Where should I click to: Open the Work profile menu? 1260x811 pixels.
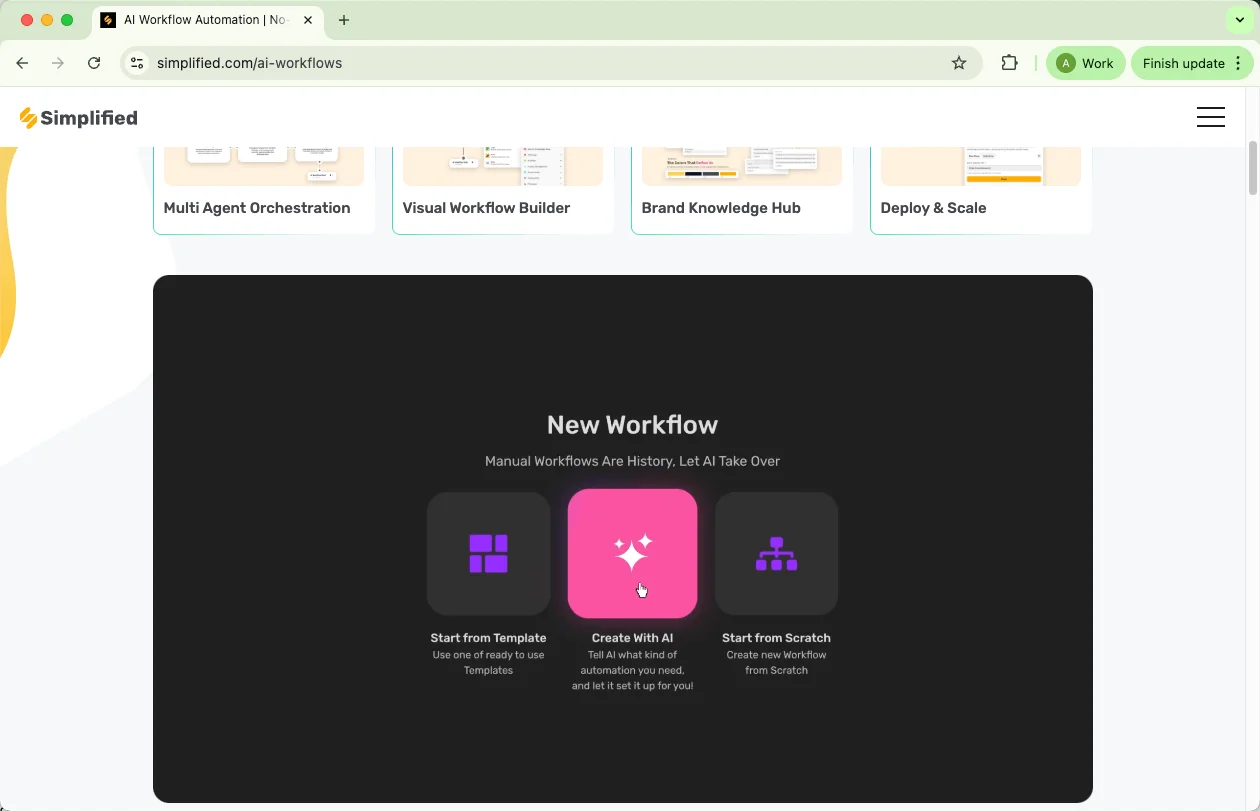(1085, 63)
